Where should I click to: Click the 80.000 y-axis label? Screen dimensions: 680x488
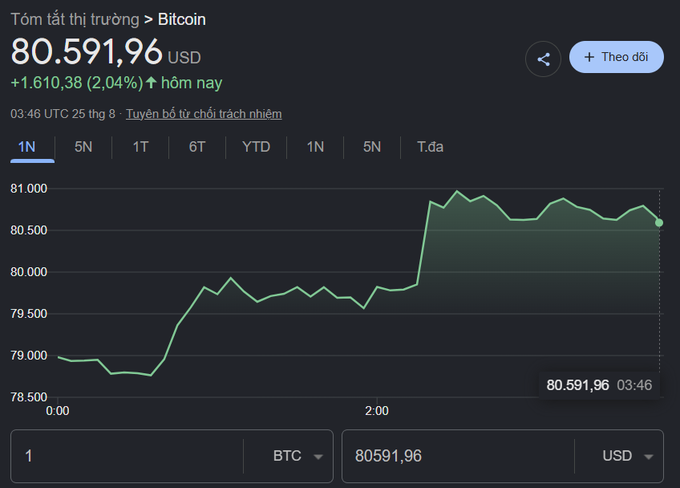29,272
